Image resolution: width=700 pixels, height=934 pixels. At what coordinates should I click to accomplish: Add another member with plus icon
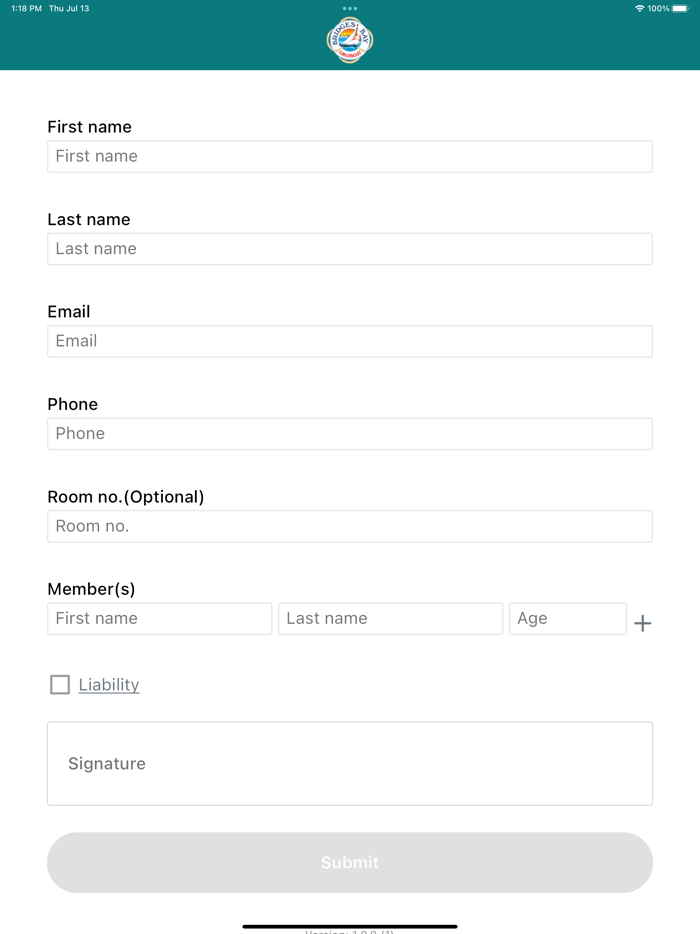[x=643, y=623]
